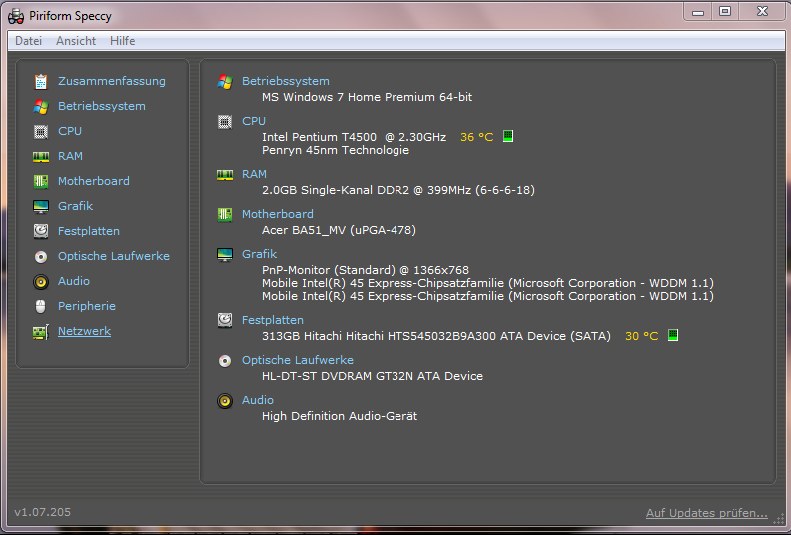Click the Audio speaker icon in summary panel
This screenshot has width=791, height=535.
click(x=225, y=401)
